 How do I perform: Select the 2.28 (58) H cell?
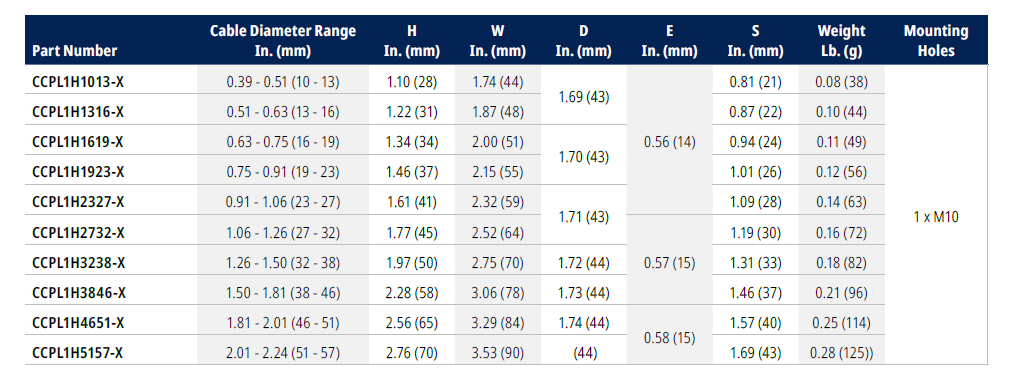[412, 293]
